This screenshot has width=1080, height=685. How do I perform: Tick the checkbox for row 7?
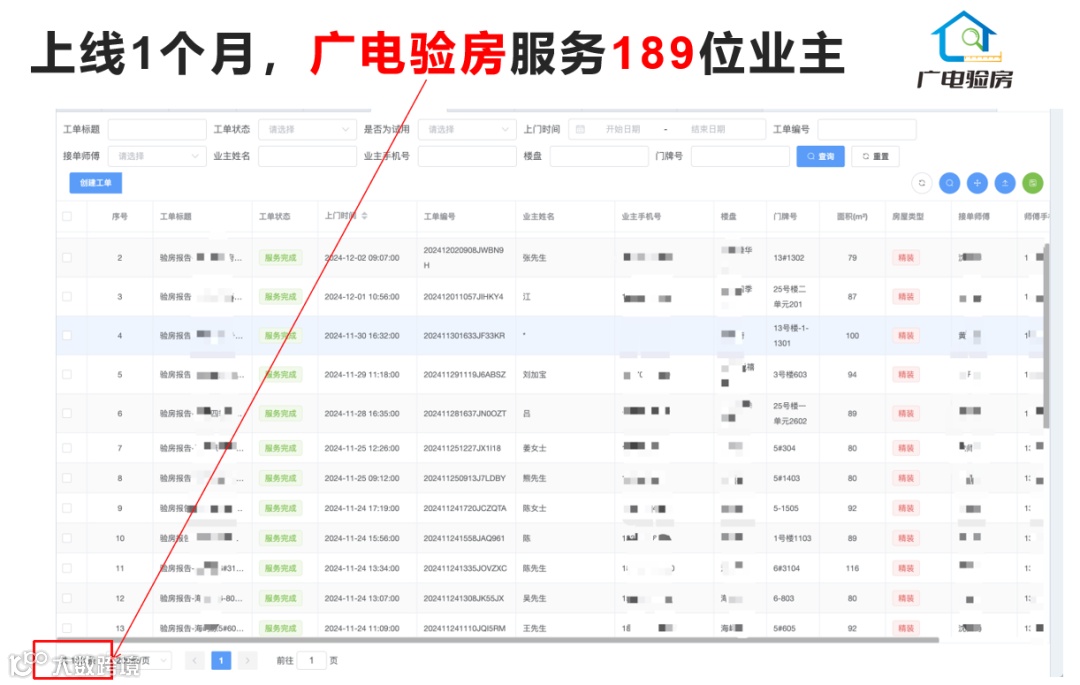tap(67, 448)
